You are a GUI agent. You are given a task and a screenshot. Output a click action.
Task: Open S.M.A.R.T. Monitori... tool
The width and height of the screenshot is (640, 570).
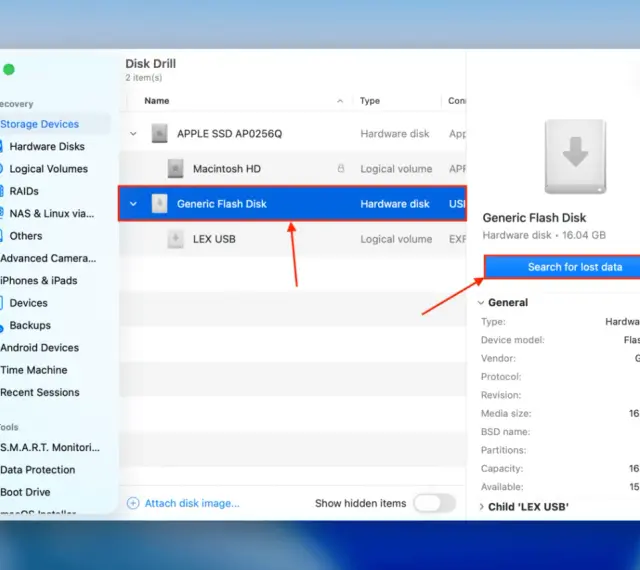click(50, 448)
